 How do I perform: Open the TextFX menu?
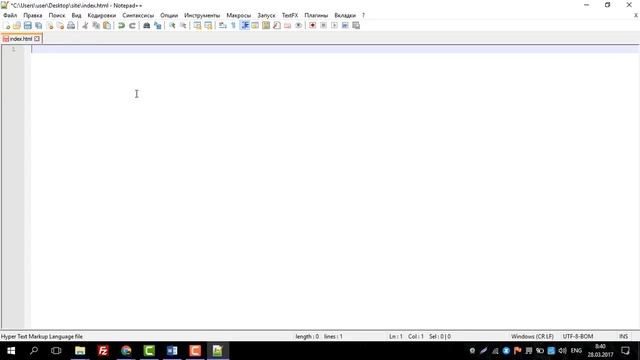tap(290, 15)
